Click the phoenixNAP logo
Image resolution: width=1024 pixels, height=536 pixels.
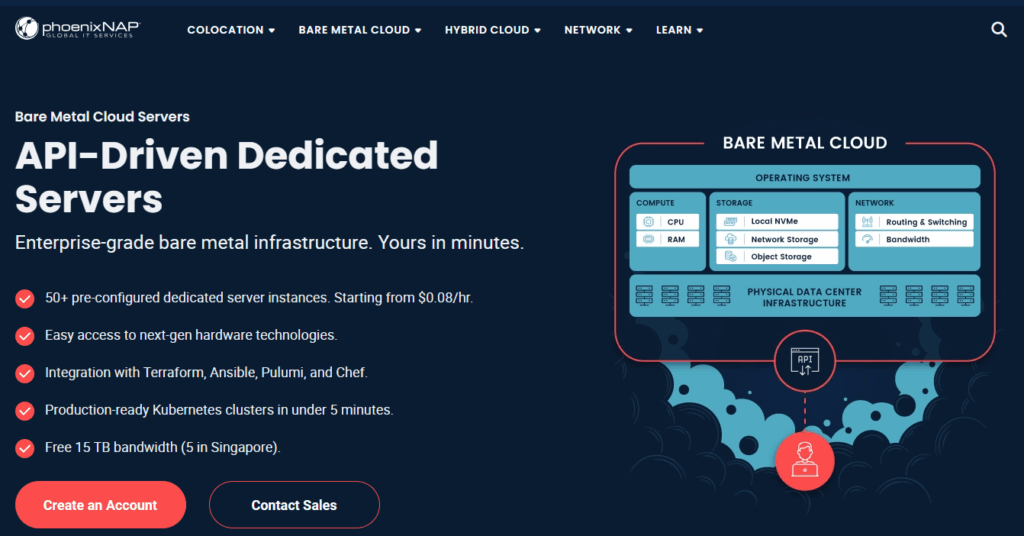tap(77, 29)
